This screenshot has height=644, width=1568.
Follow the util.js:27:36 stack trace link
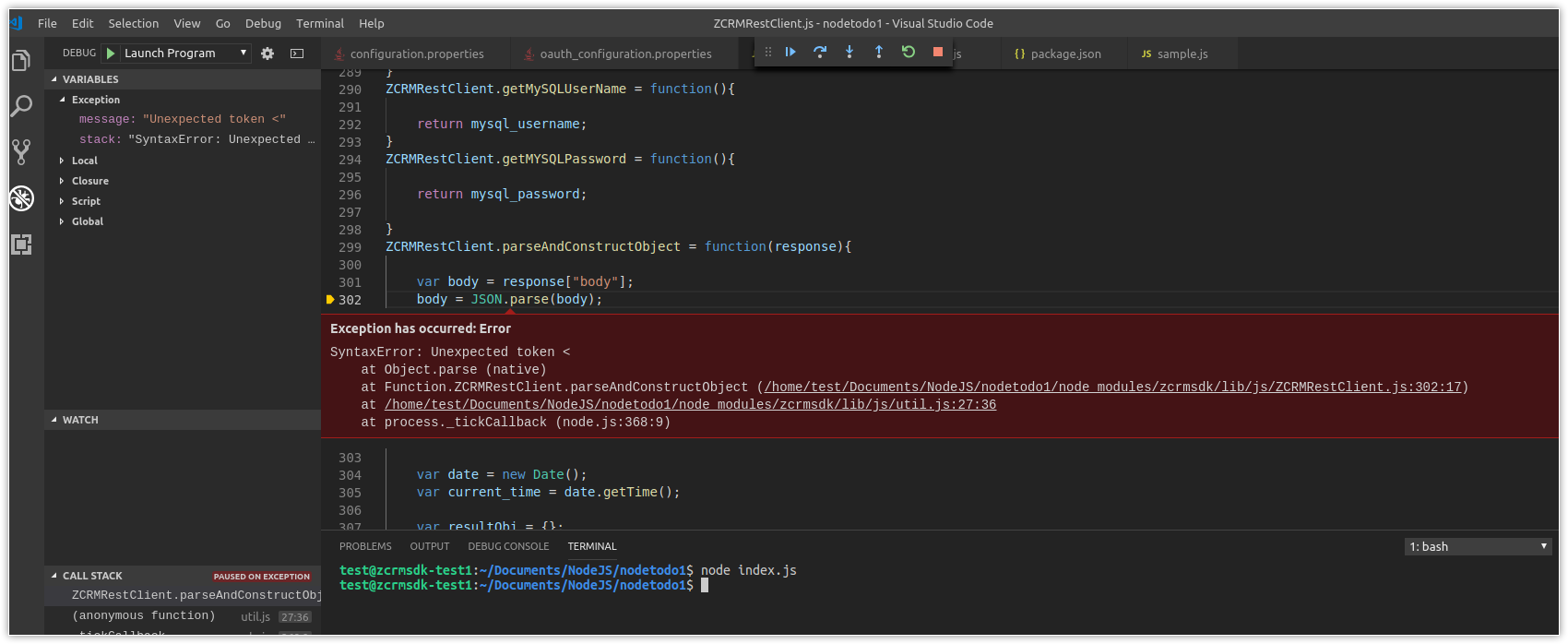coord(690,404)
